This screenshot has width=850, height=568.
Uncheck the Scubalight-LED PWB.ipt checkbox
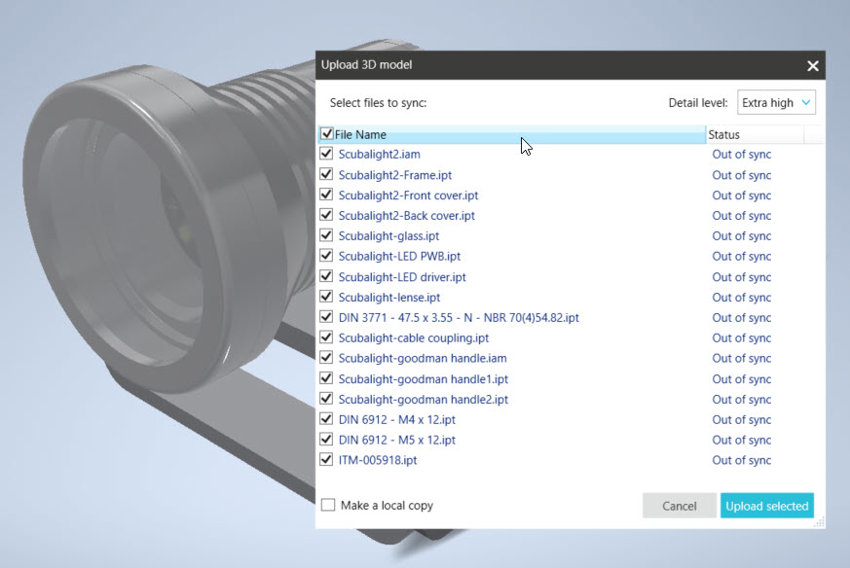point(326,255)
